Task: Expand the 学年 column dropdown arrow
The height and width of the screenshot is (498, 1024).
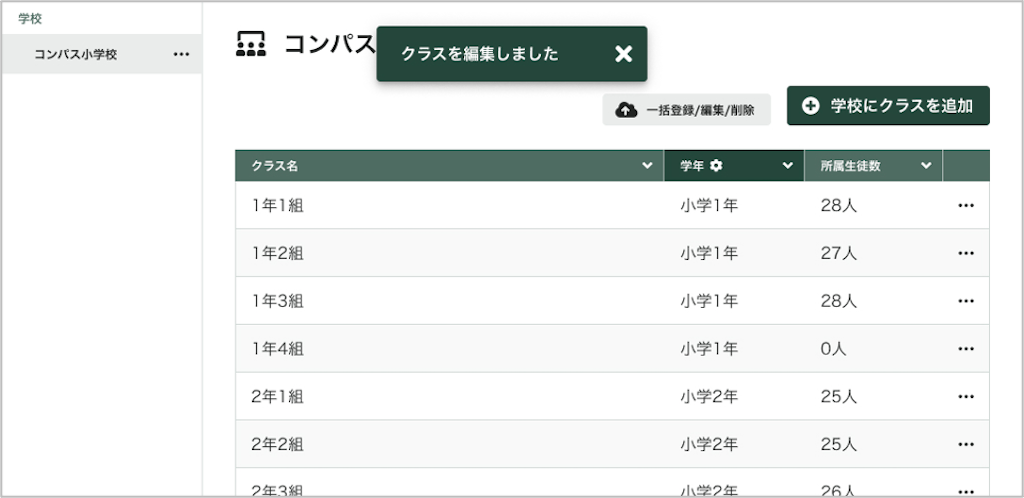Action: coord(788,166)
